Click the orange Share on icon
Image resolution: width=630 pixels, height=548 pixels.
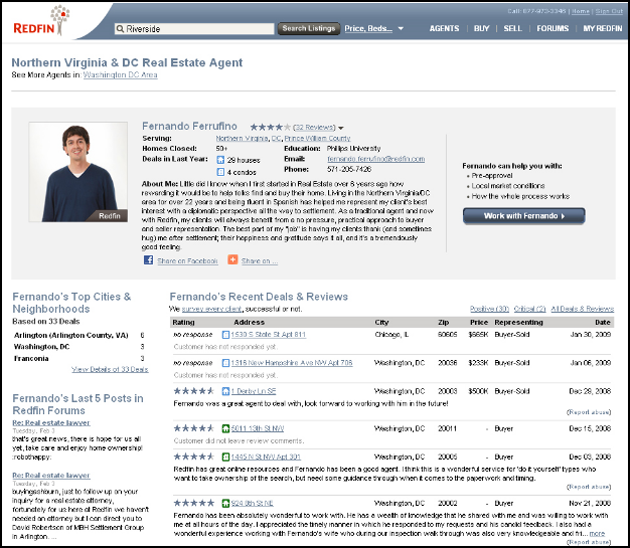tap(233, 260)
